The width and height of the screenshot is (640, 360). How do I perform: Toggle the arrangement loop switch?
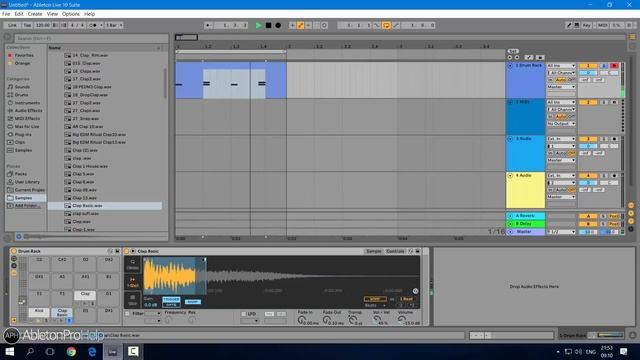tap(386, 25)
